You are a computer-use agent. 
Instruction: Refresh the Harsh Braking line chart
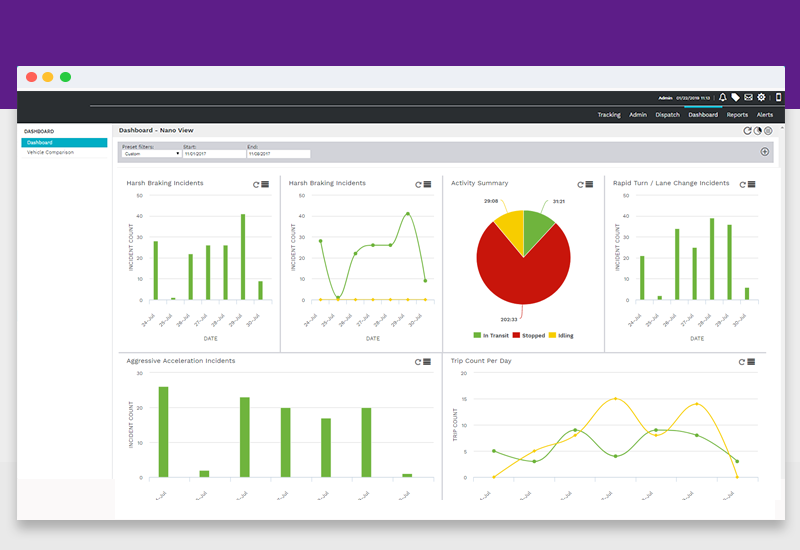pyautogui.click(x=418, y=185)
